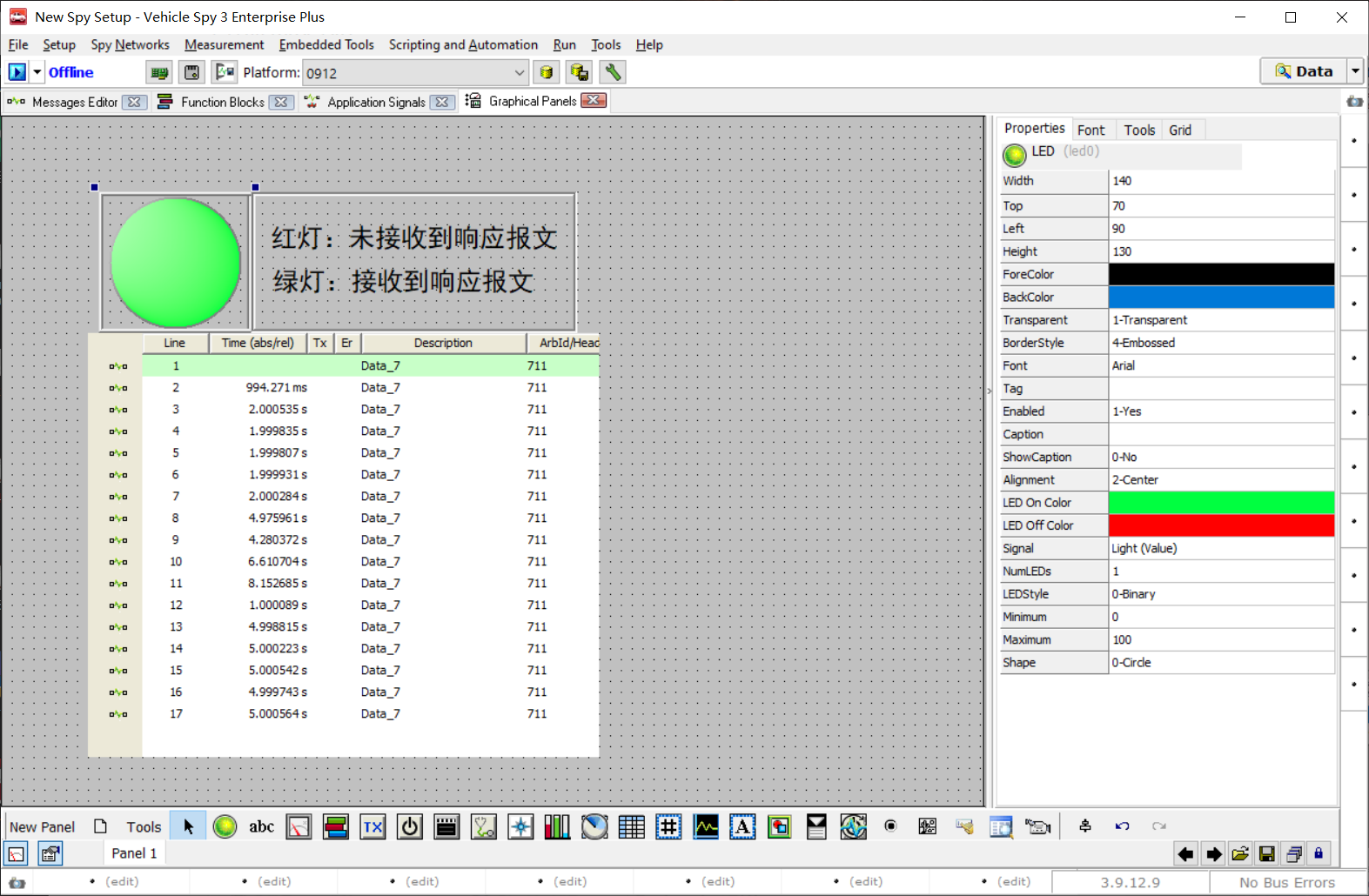Save panel with floppy disk icon
This screenshot has width=1369, height=896.
tap(1267, 854)
